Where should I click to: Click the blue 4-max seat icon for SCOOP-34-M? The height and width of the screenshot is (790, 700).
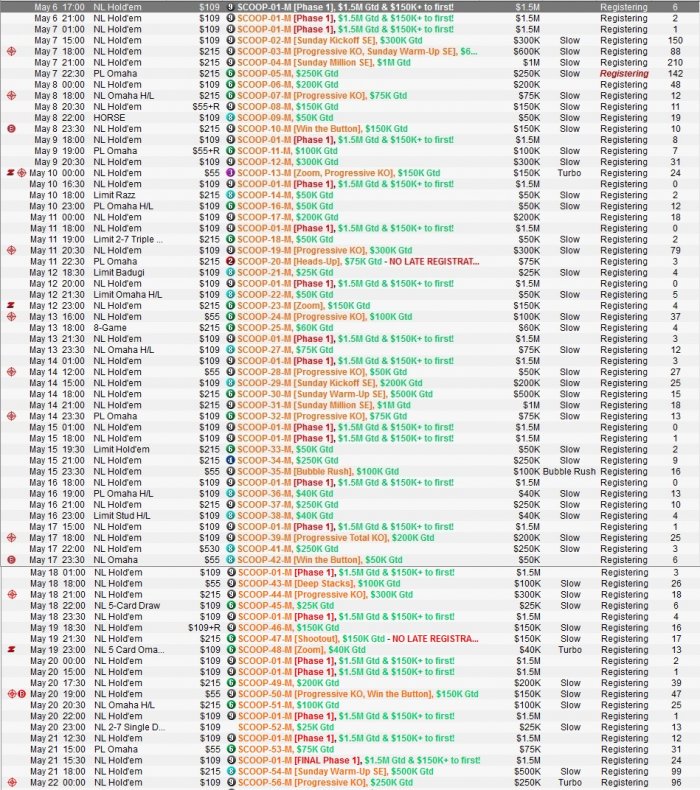(230, 460)
